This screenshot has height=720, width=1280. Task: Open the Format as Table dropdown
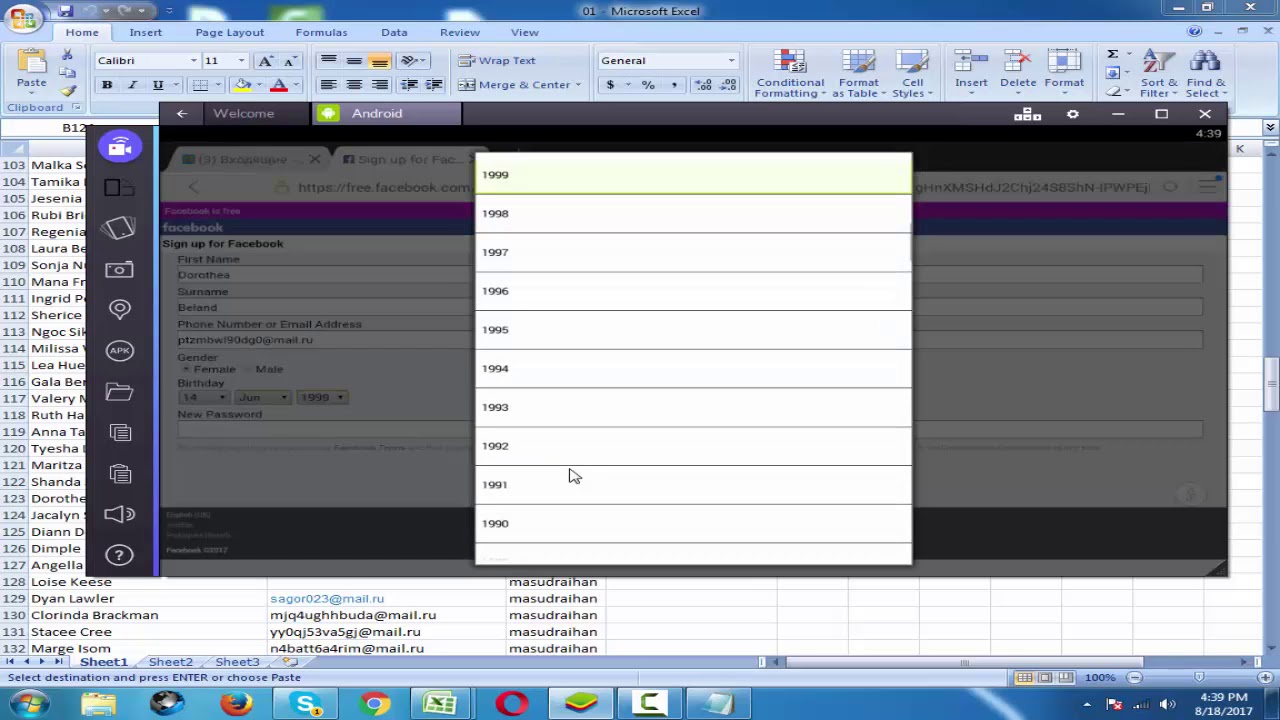tap(858, 74)
